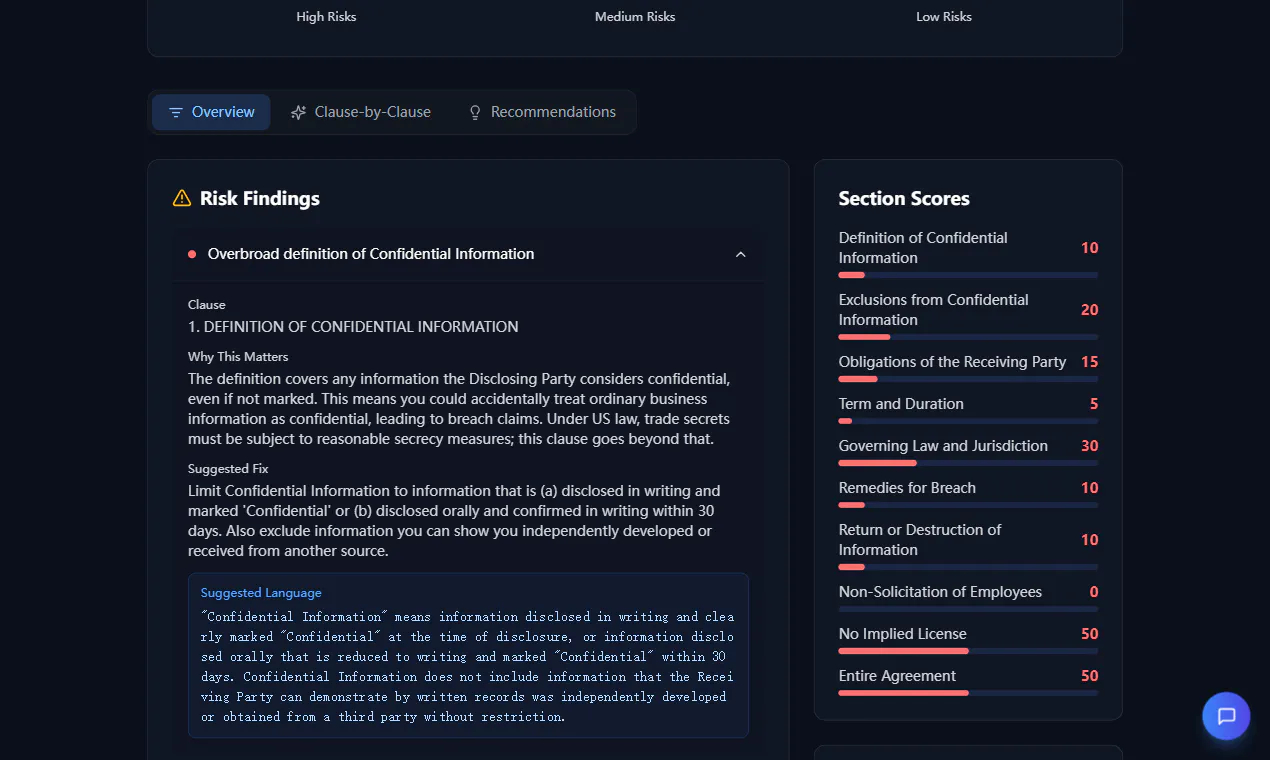
Task: Open the chat bubble widget
Action: (1226, 716)
